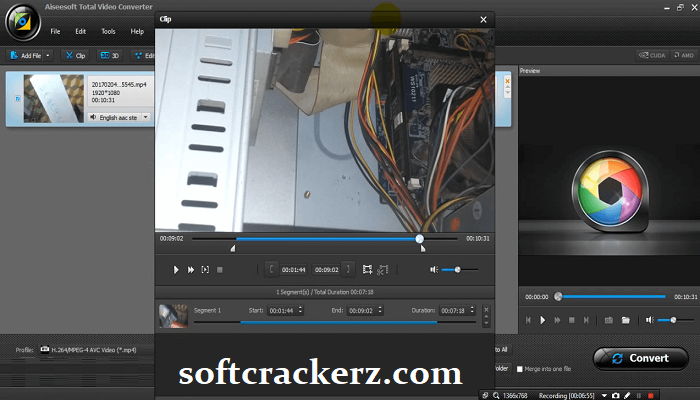Screen dimensions: 700x400
Task: Stop playback in Preview panel
Action: 571,320
